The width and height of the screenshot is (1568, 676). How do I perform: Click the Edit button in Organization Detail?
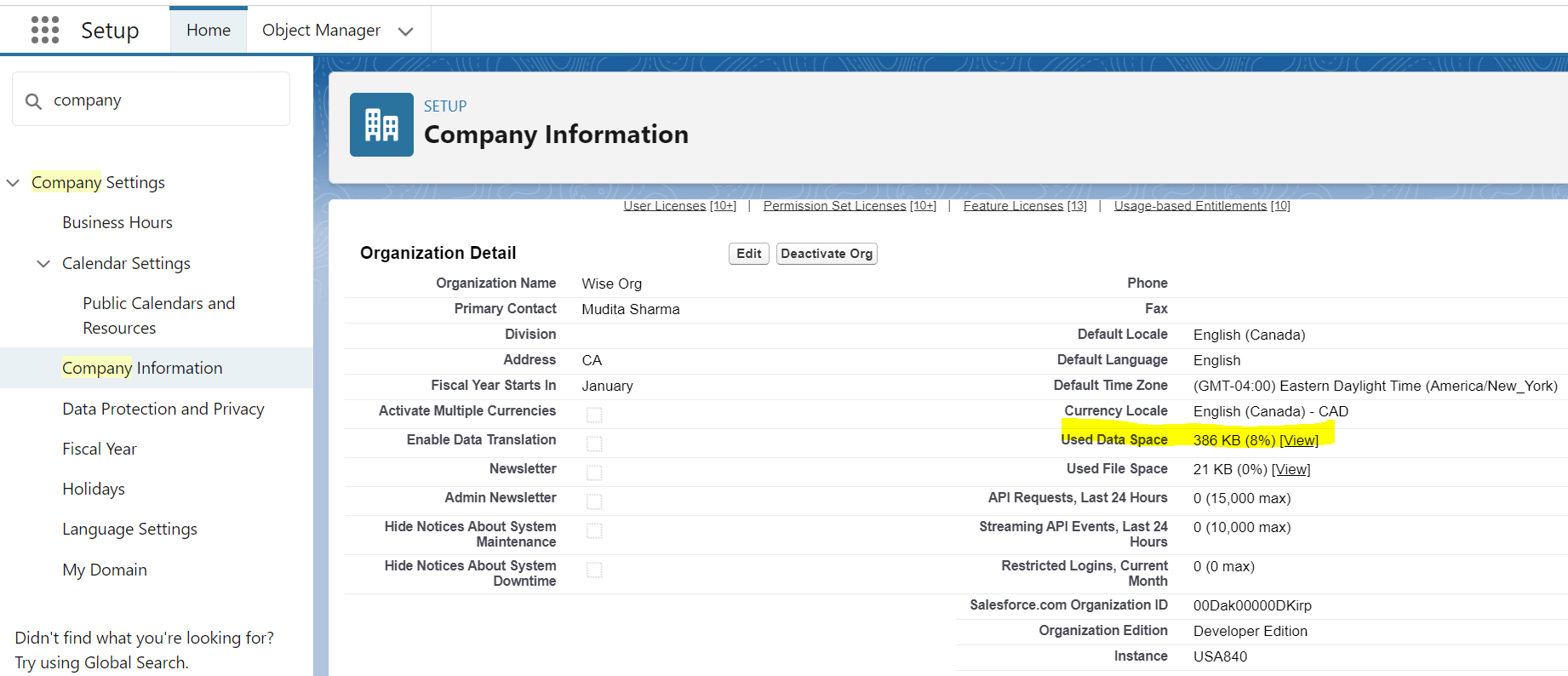pyautogui.click(x=749, y=254)
